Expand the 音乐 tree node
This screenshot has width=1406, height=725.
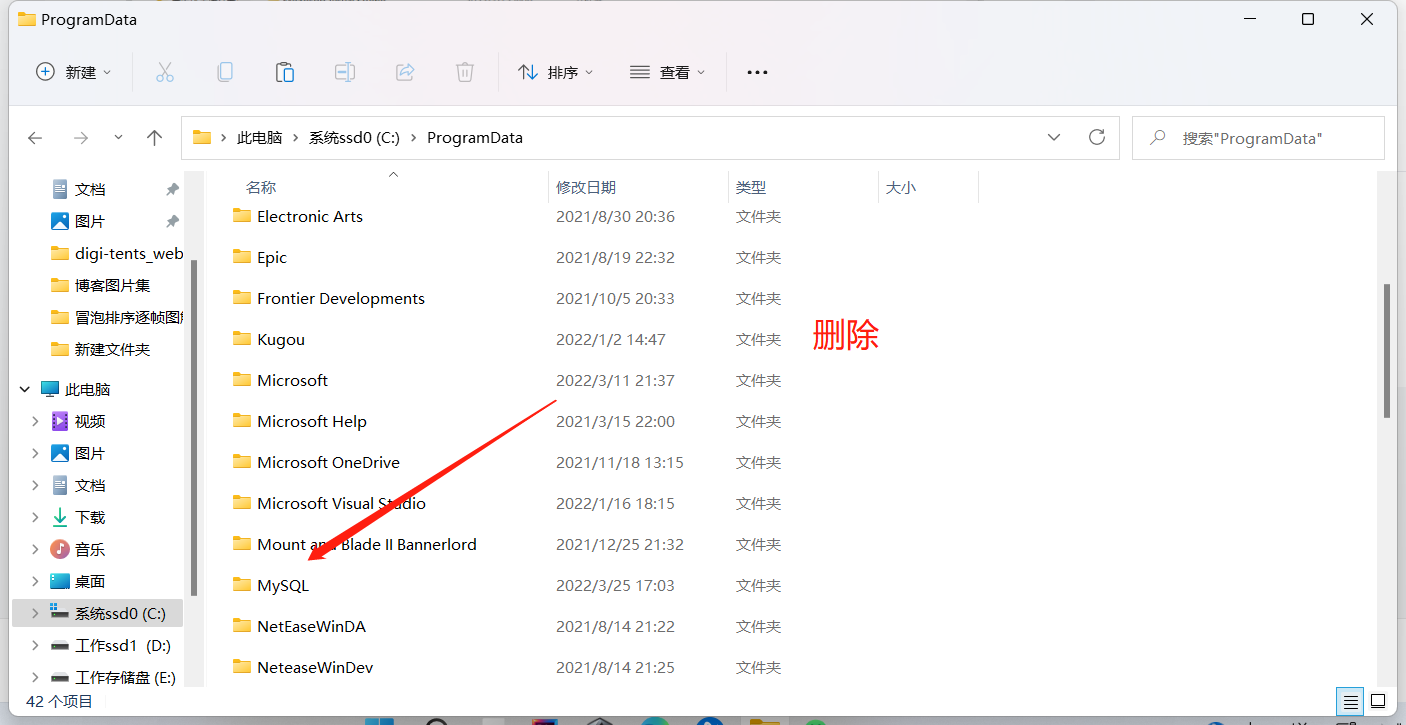(35, 549)
